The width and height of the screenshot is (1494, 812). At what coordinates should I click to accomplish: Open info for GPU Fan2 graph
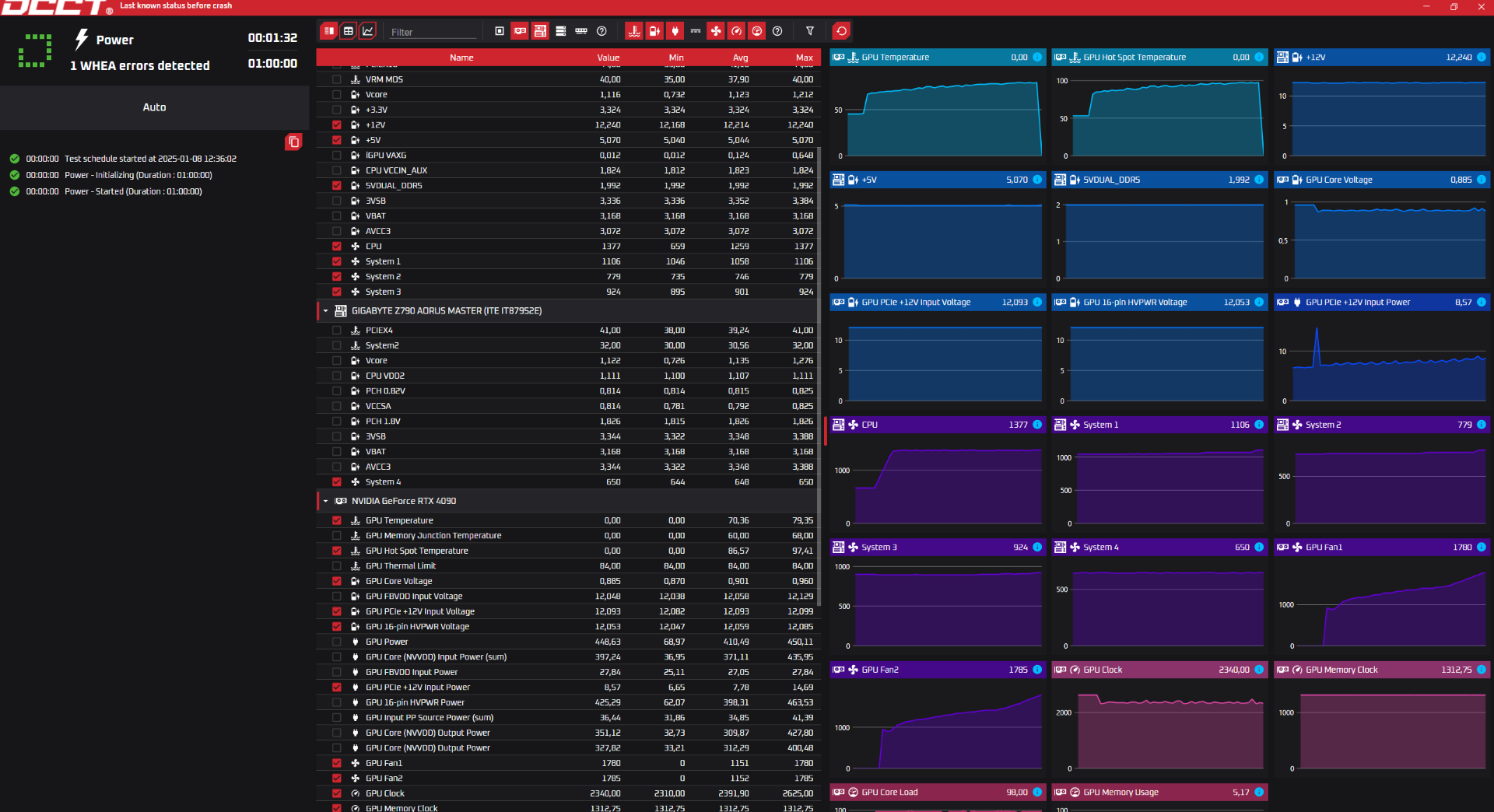point(1037,670)
